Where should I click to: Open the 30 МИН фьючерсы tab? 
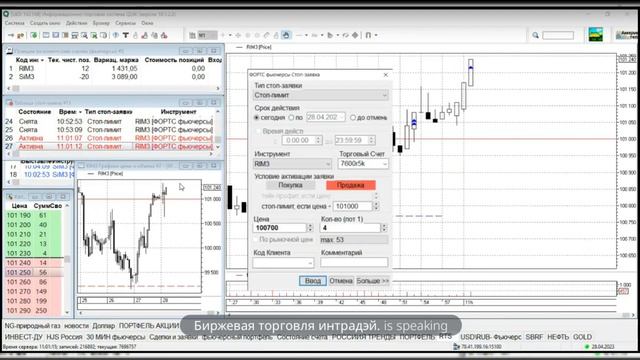pos(116,337)
